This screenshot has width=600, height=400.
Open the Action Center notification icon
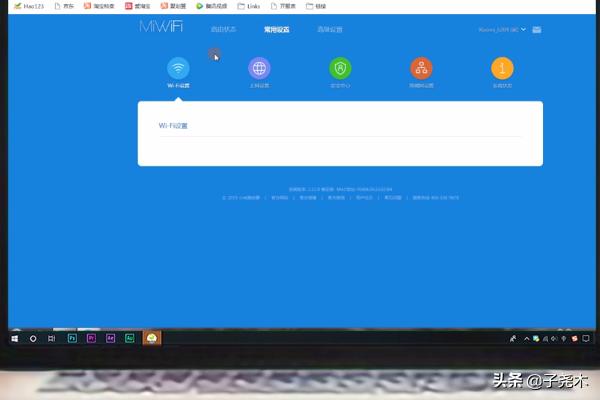(x=585, y=339)
